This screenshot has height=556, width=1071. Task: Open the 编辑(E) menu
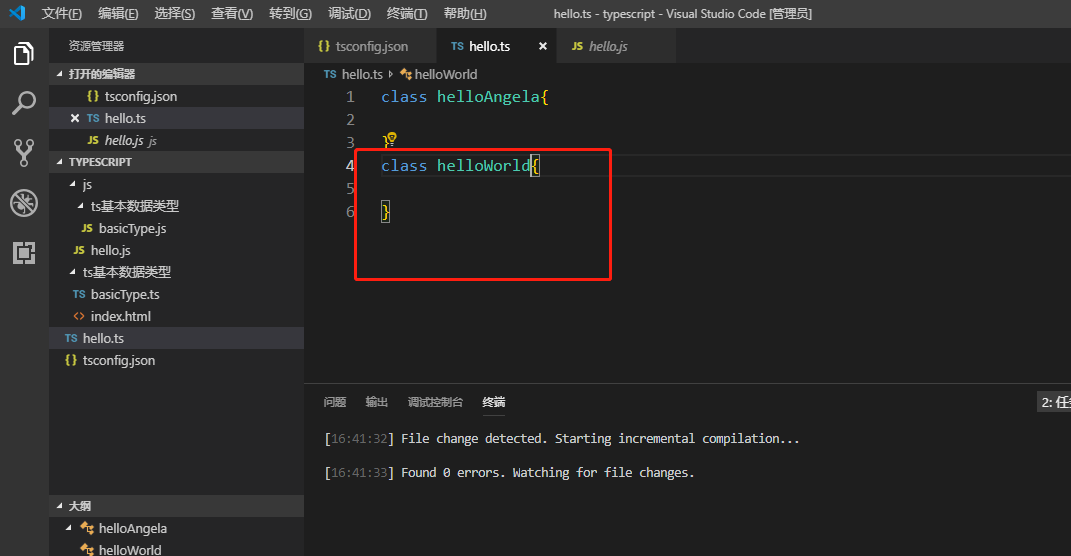click(x=118, y=13)
